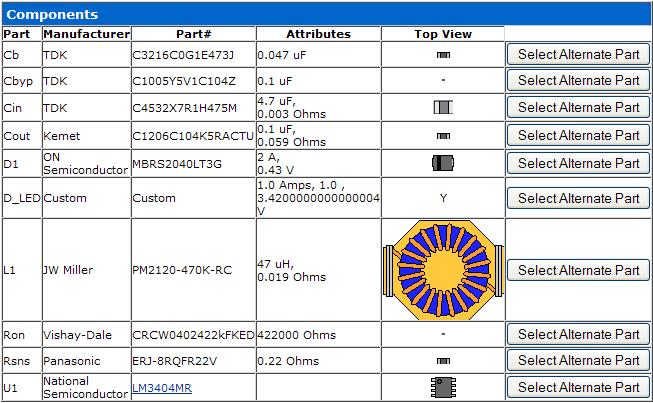The width and height of the screenshot is (653, 403).
Task: Click part number C1206C104K5RACTU
Action: pyautogui.click(x=193, y=136)
